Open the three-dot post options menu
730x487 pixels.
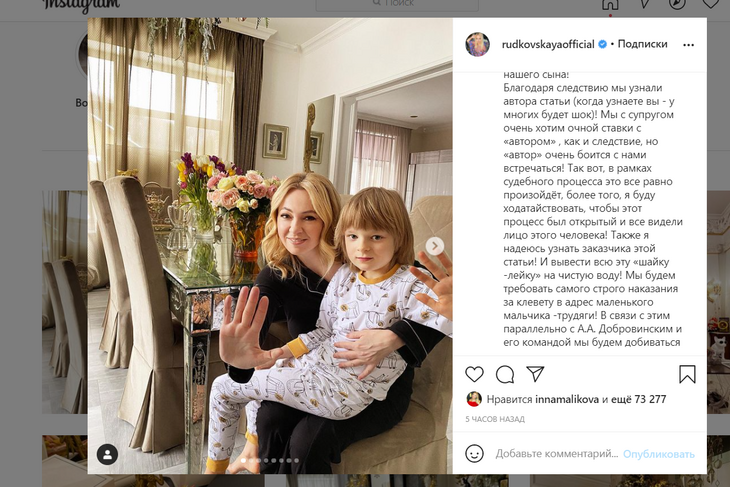tap(688, 45)
